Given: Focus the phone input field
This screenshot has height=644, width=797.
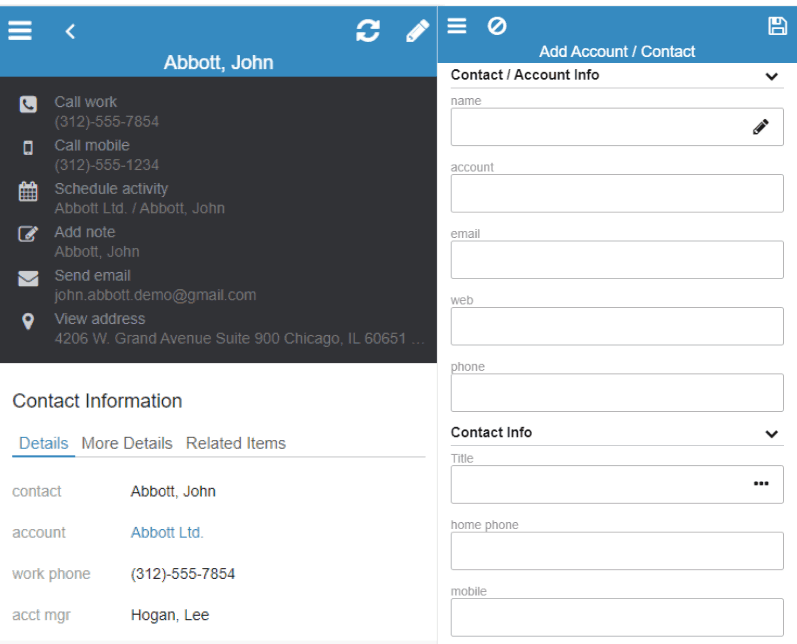Looking at the screenshot, I should point(617,392).
